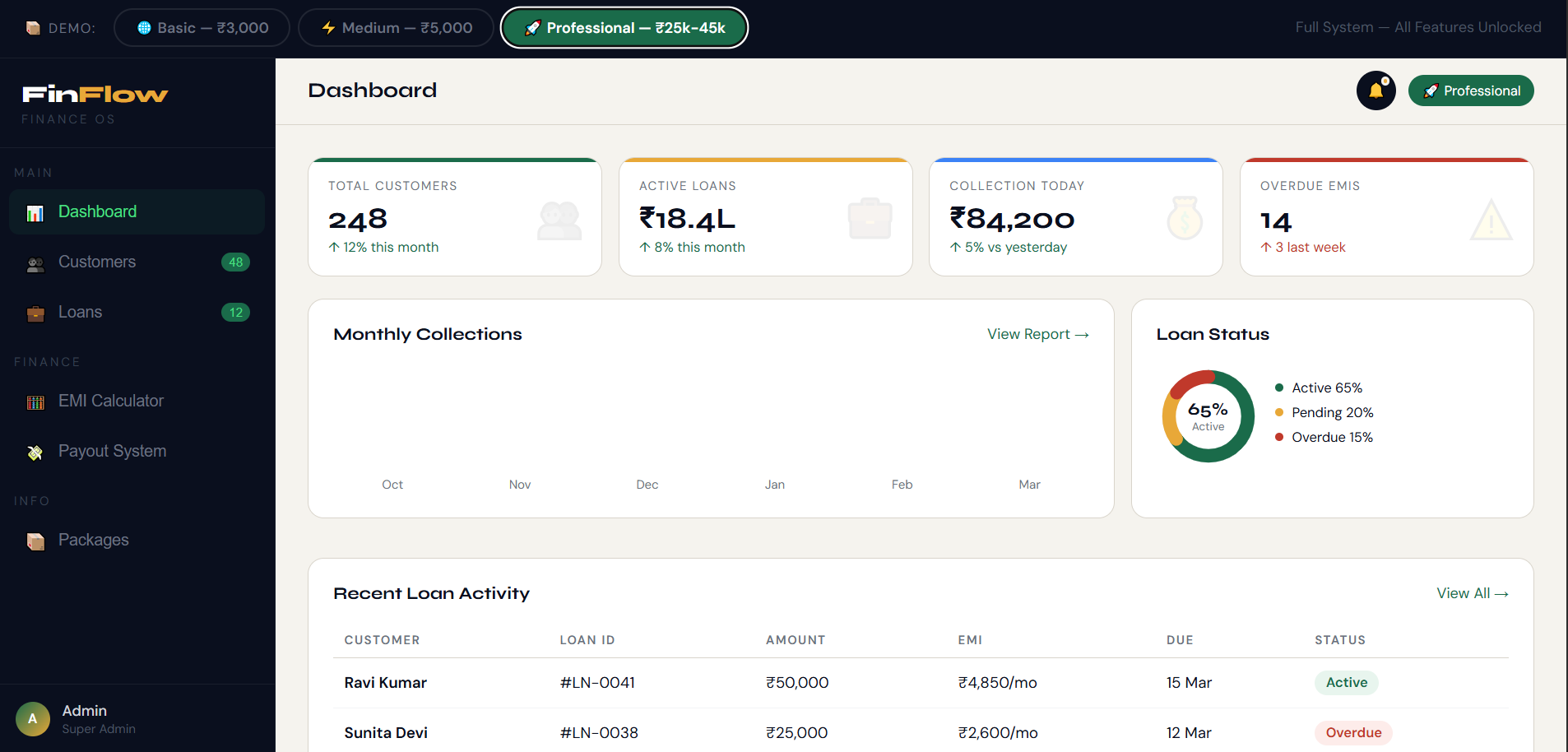Click the rocket icon on Professional badge
The width and height of the screenshot is (1568, 752).
[1431, 91]
